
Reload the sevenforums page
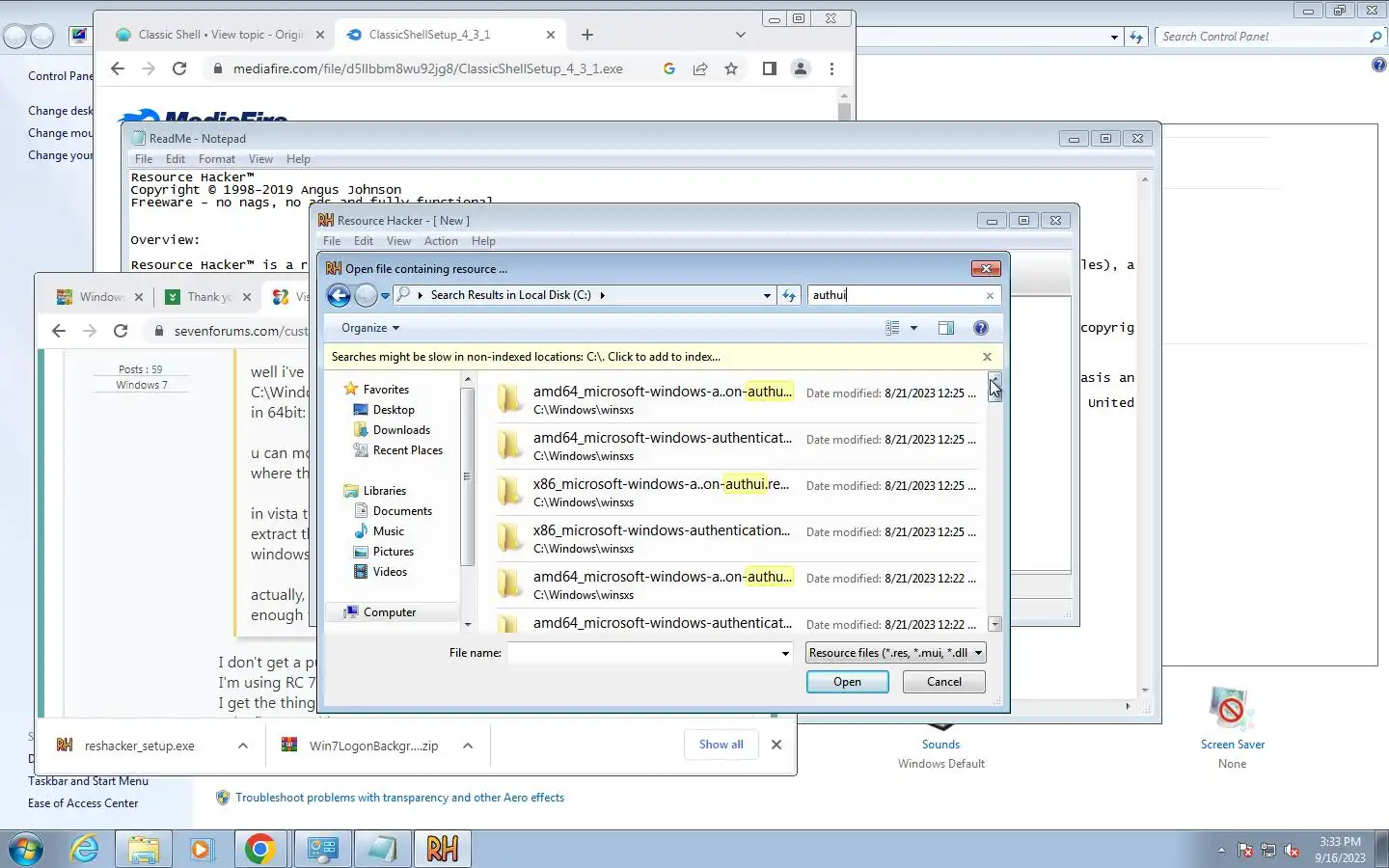(x=121, y=331)
